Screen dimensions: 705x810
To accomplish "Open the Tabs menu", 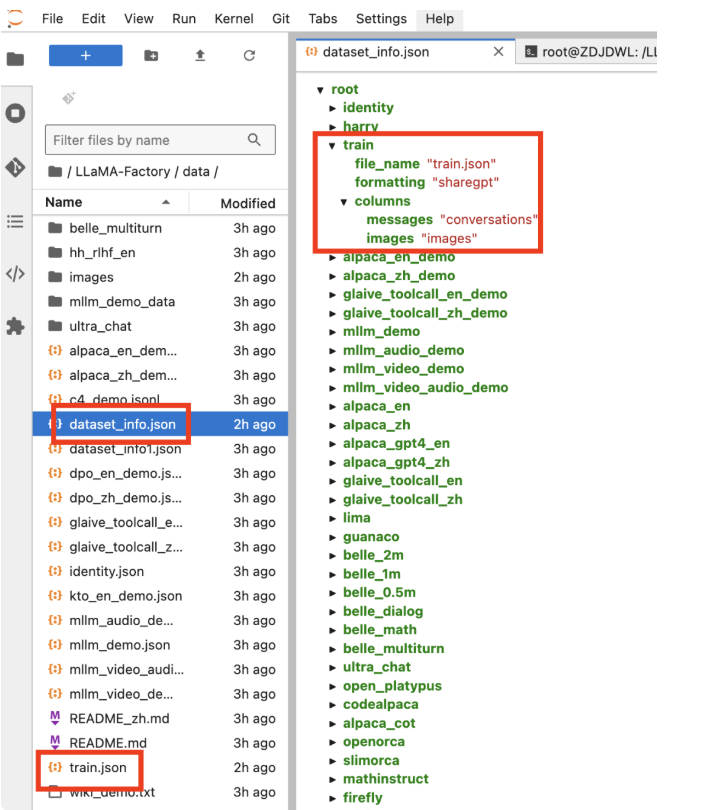I will click(323, 19).
